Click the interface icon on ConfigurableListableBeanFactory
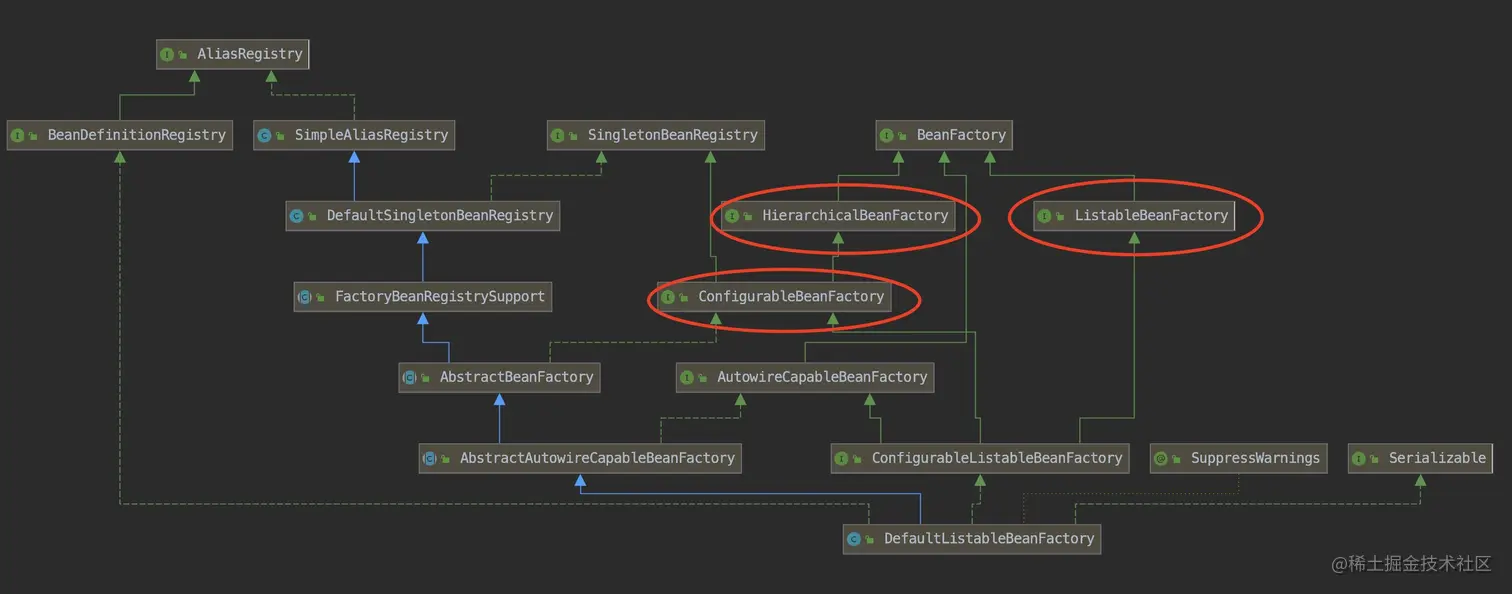Viewport: 1512px width, 594px height. coord(842,459)
